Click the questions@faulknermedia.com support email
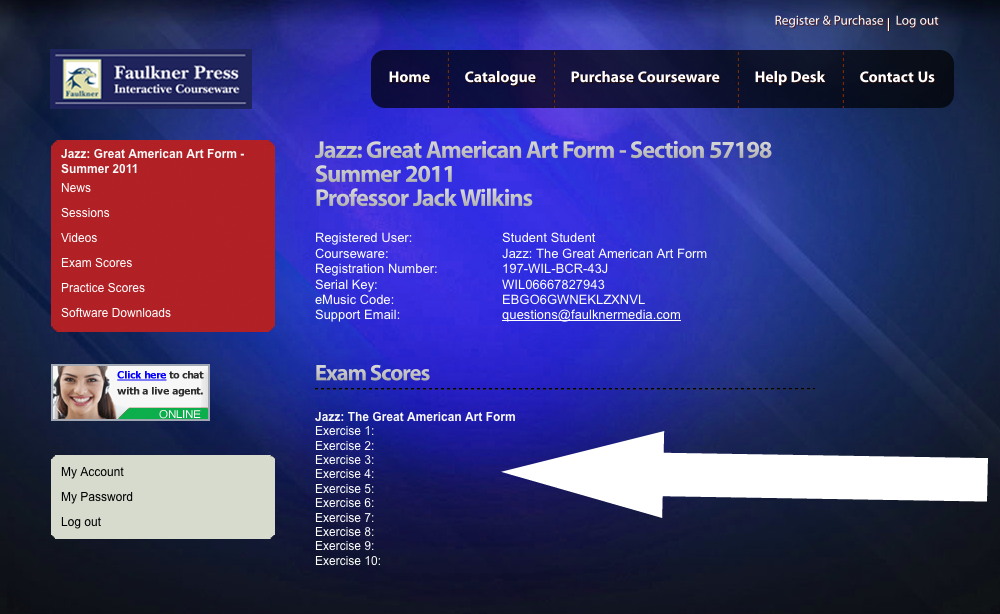Image resolution: width=1000 pixels, height=614 pixels. [x=591, y=315]
